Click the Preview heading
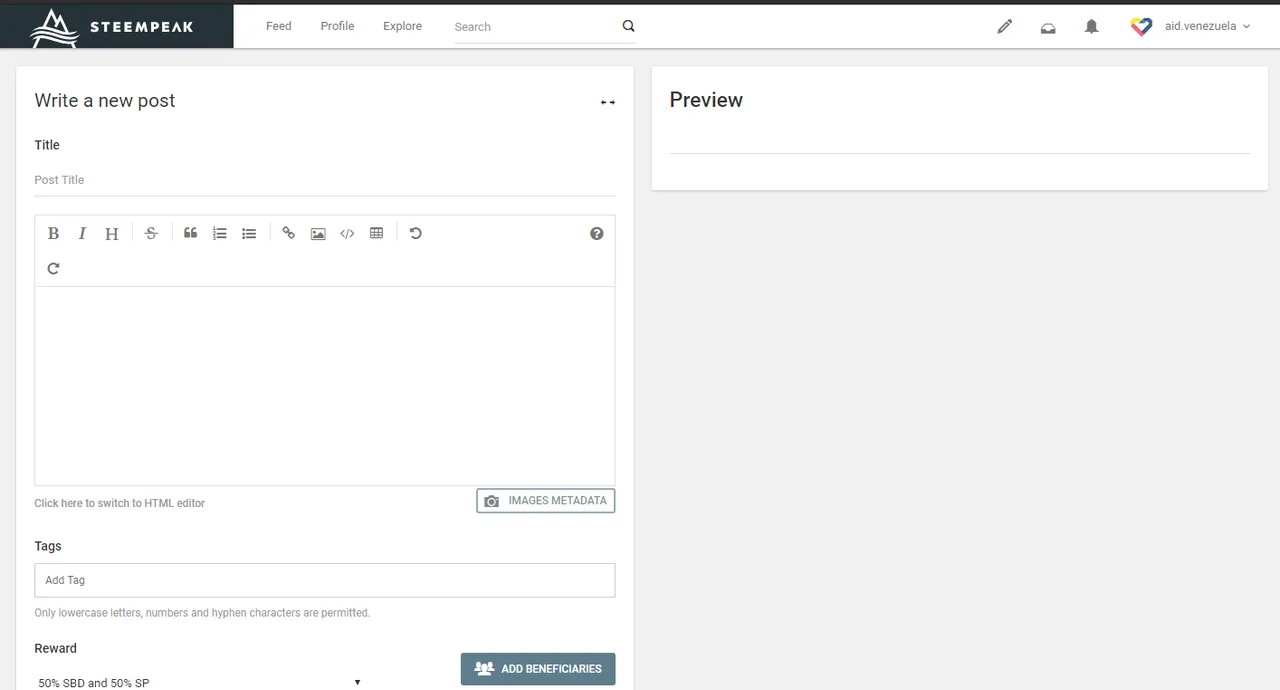 pos(706,100)
